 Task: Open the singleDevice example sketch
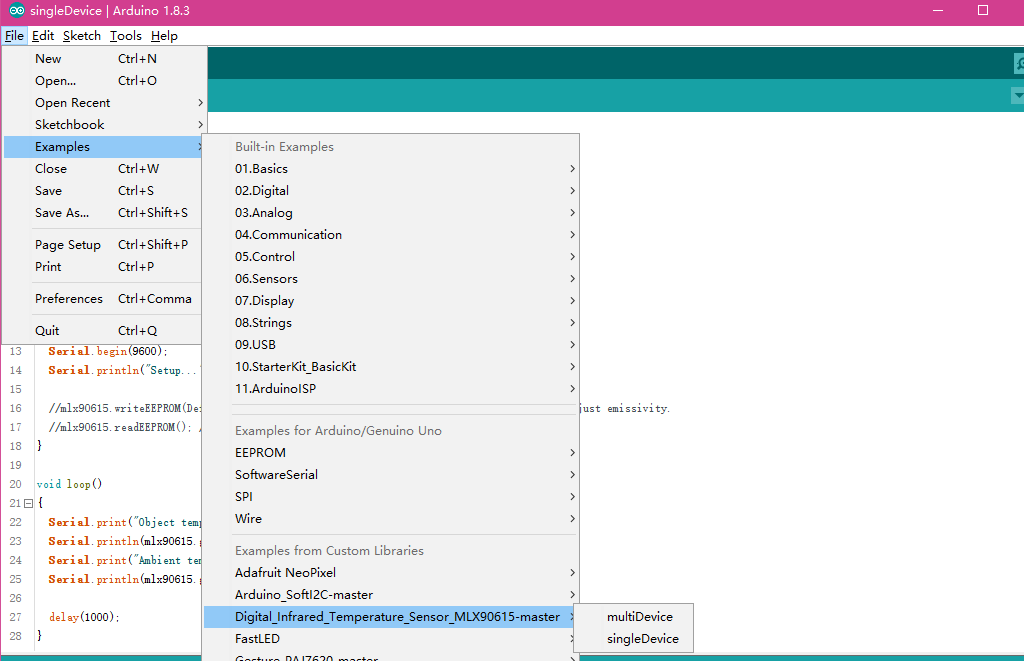tap(633, 639)
